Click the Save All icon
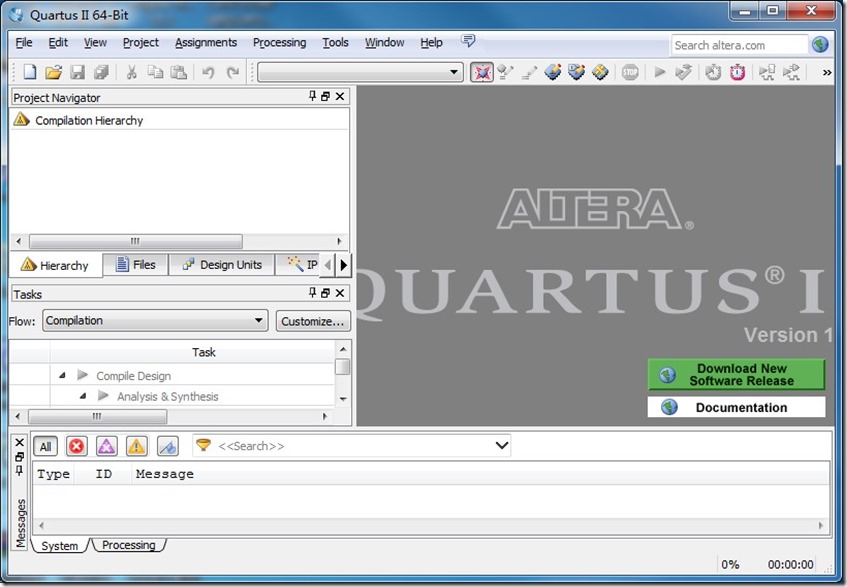This screenshot has height=587, width=847. coord(101,72)
